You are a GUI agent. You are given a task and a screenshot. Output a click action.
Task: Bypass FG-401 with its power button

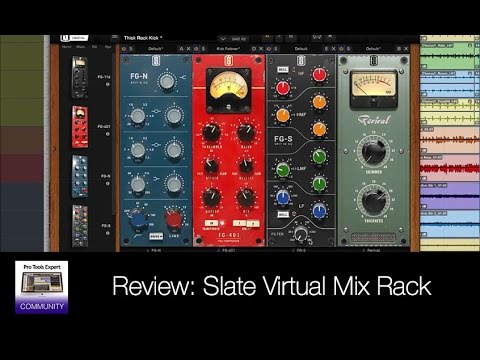coord(196,49)
